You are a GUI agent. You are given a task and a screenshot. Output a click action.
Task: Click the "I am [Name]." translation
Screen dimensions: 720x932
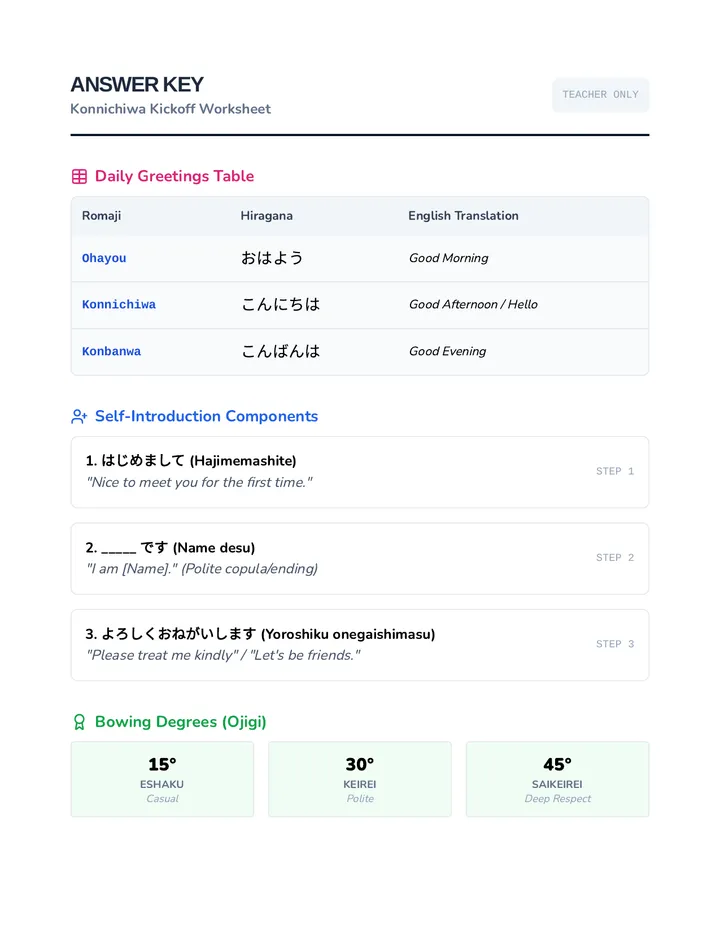202,569
